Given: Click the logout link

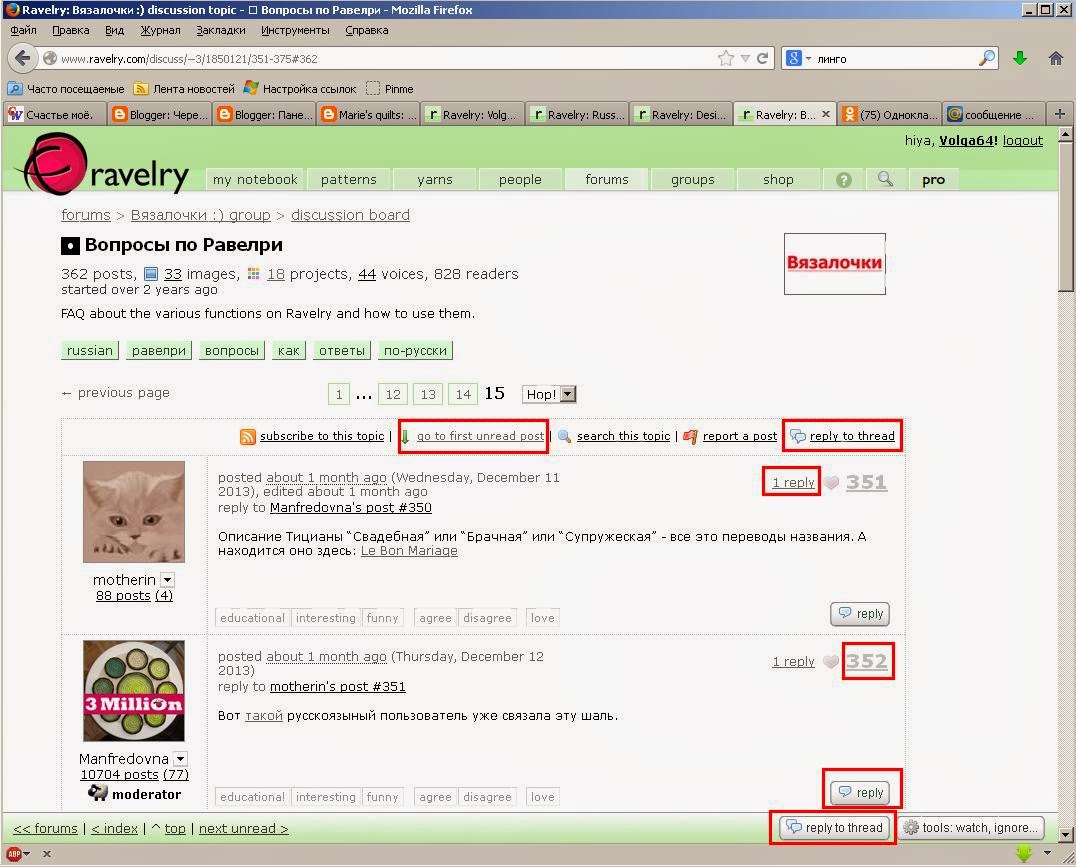Looking at the screenshot, I should point(1022,141).
